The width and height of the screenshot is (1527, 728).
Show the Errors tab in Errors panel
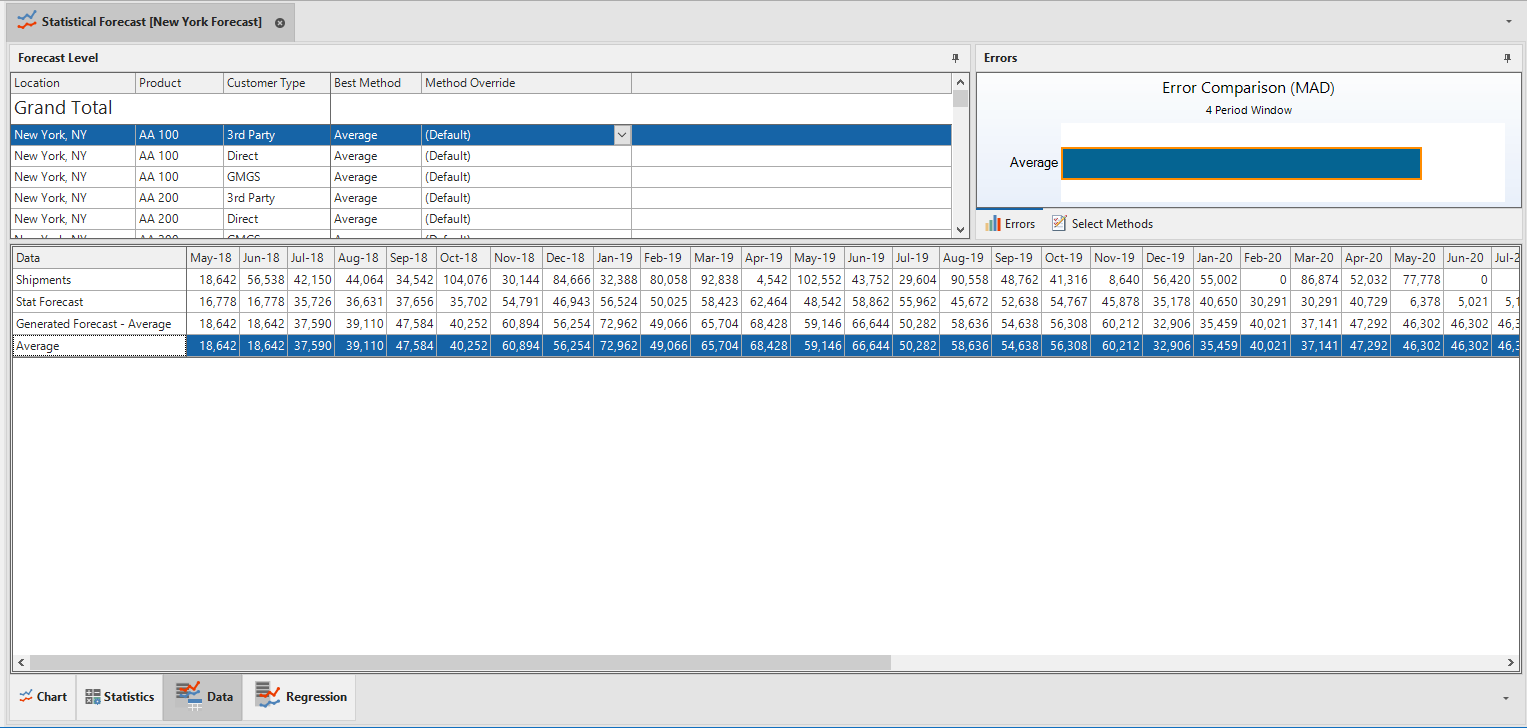pos(1010,223)
